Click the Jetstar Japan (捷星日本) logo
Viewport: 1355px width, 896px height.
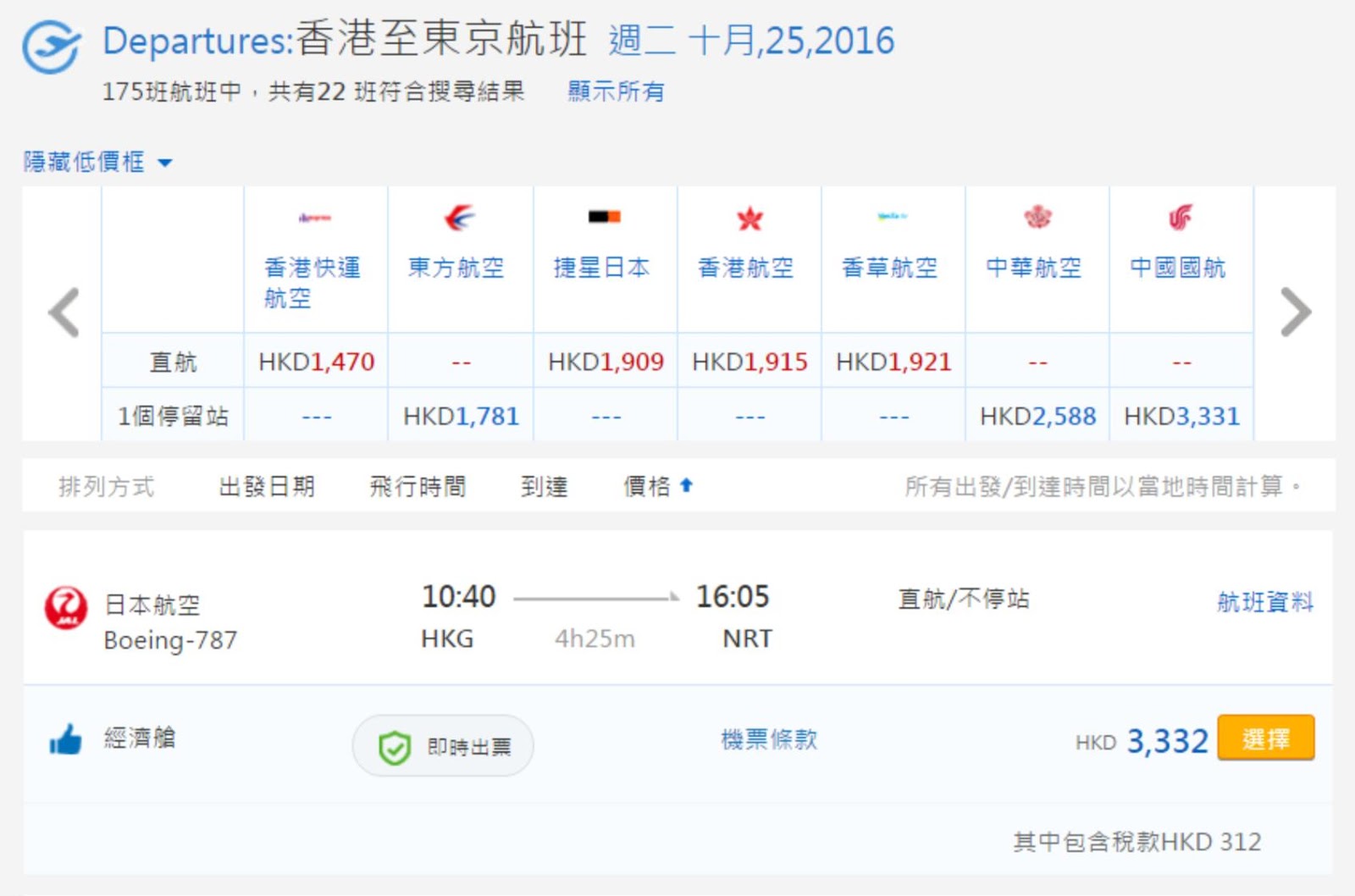[605, 218]
